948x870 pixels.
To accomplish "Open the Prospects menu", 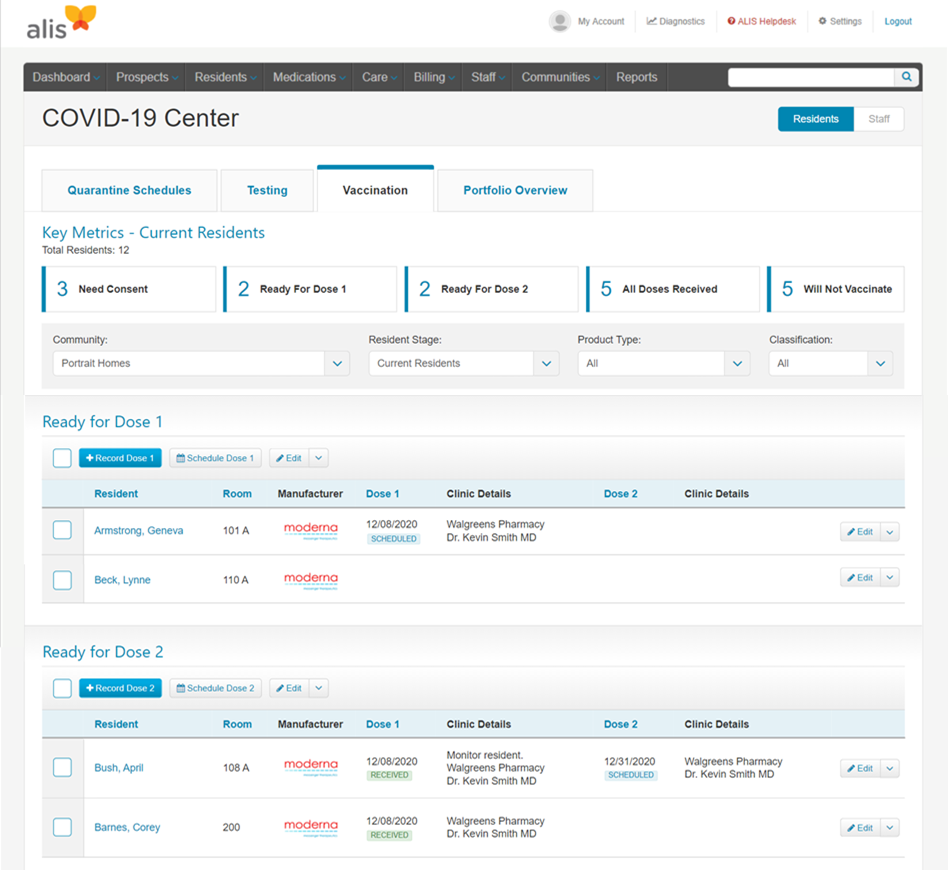I will (146, 77).
